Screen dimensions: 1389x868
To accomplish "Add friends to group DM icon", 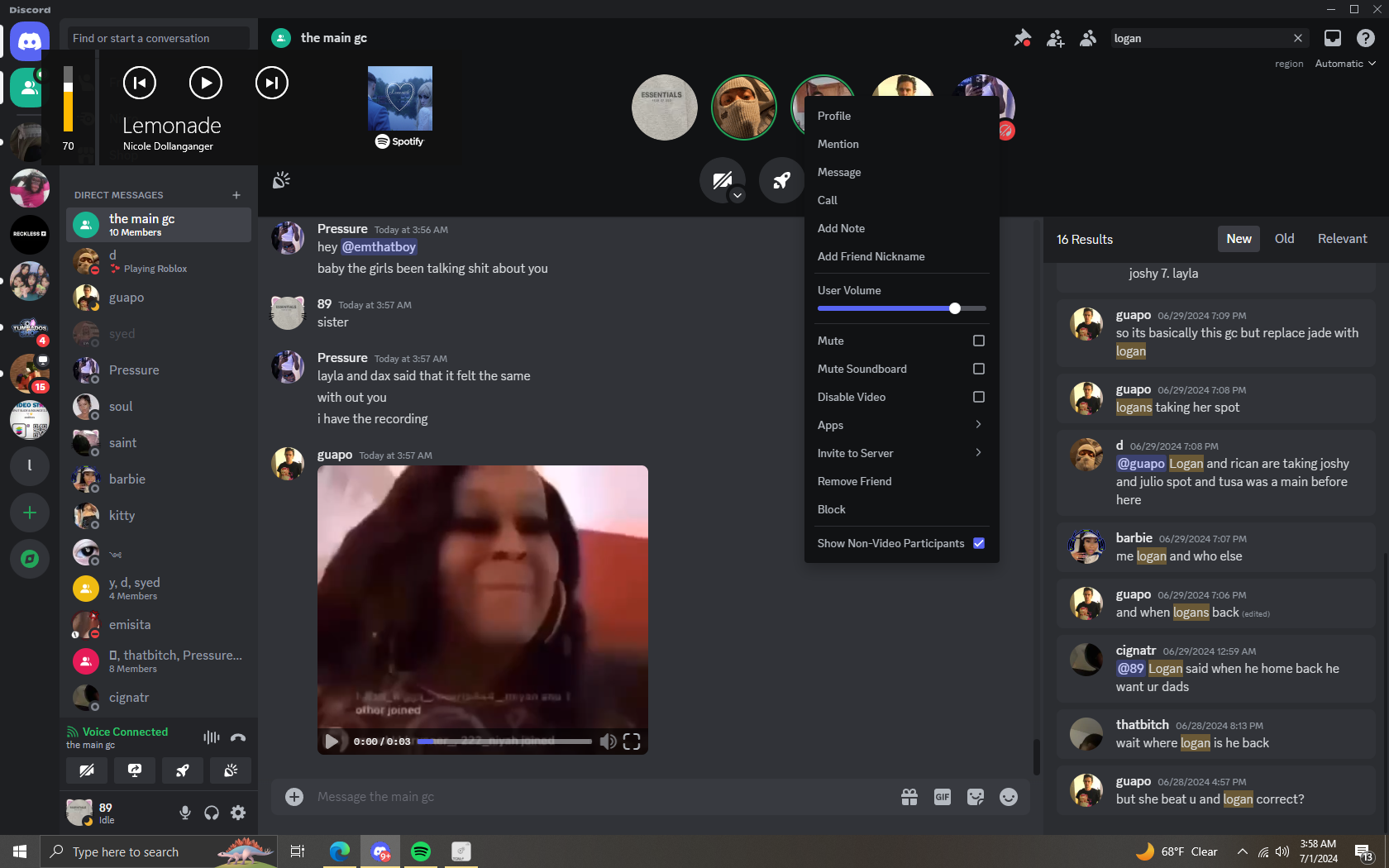I will (x=1056, y=38).
